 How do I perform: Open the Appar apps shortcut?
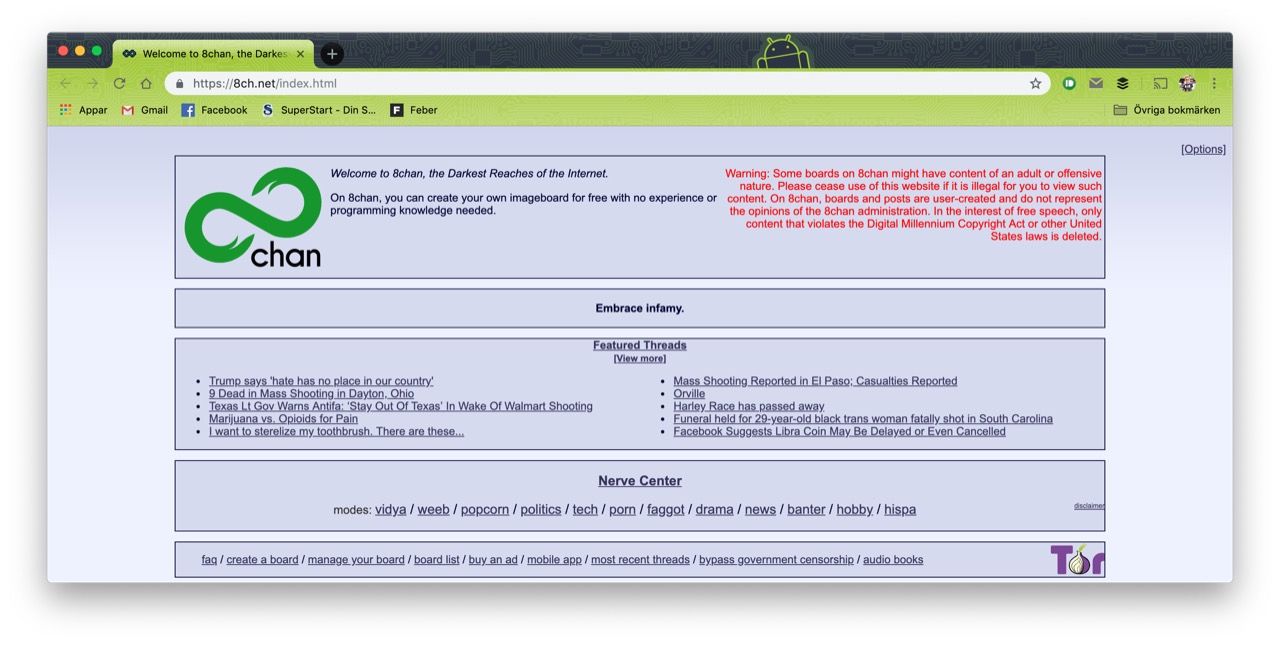[x=83, y=110]
